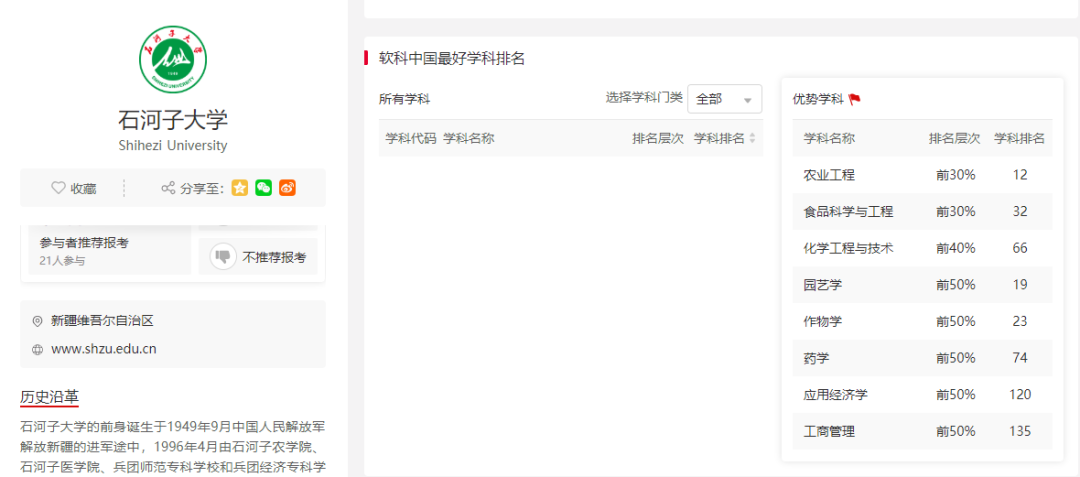
Task: Click 园艺学 subject row
Action: [922, 285]
